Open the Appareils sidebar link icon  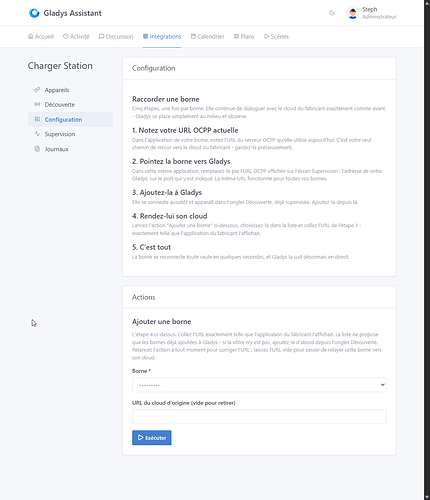point(37,90)
